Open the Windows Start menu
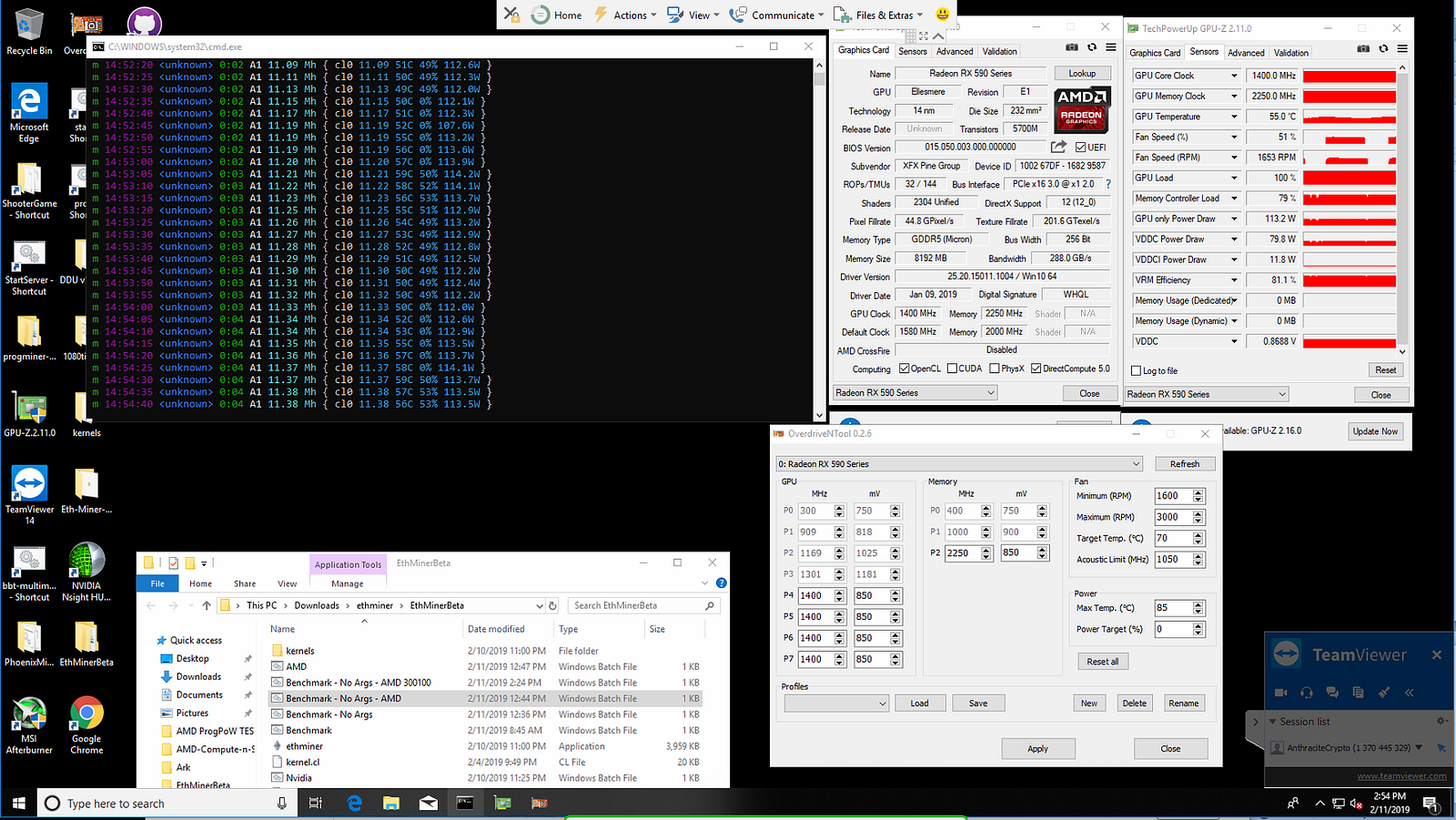The width and height of the screenshot is (1456, 820). pos(18,803)
